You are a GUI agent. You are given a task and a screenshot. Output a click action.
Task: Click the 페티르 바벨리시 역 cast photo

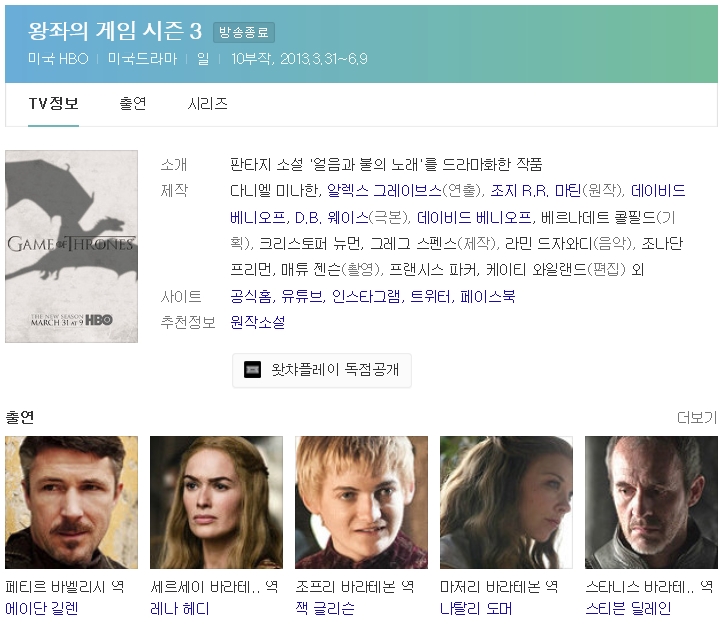click(71, 502)
